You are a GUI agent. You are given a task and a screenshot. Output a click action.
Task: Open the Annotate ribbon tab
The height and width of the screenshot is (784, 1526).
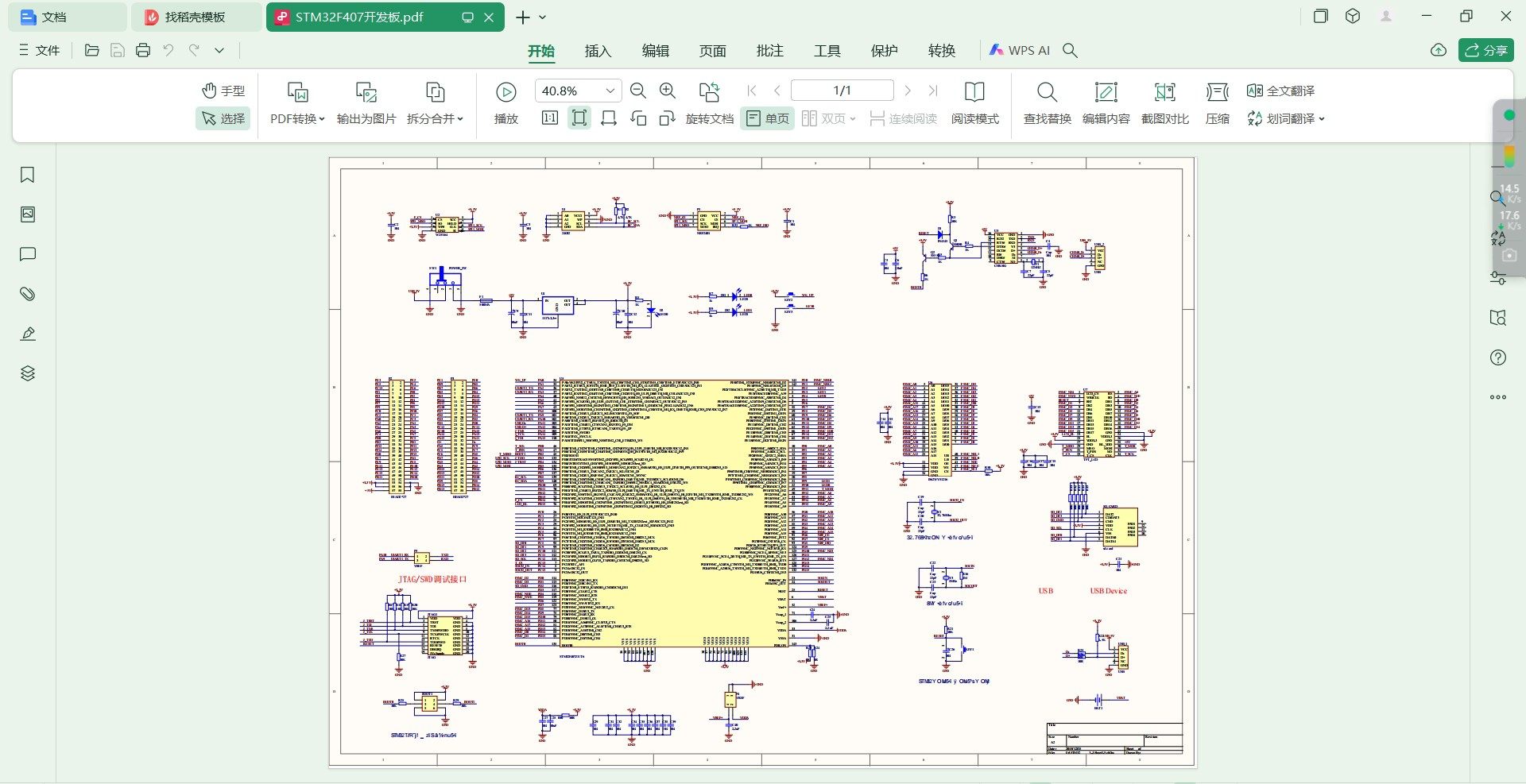[769, 51]
